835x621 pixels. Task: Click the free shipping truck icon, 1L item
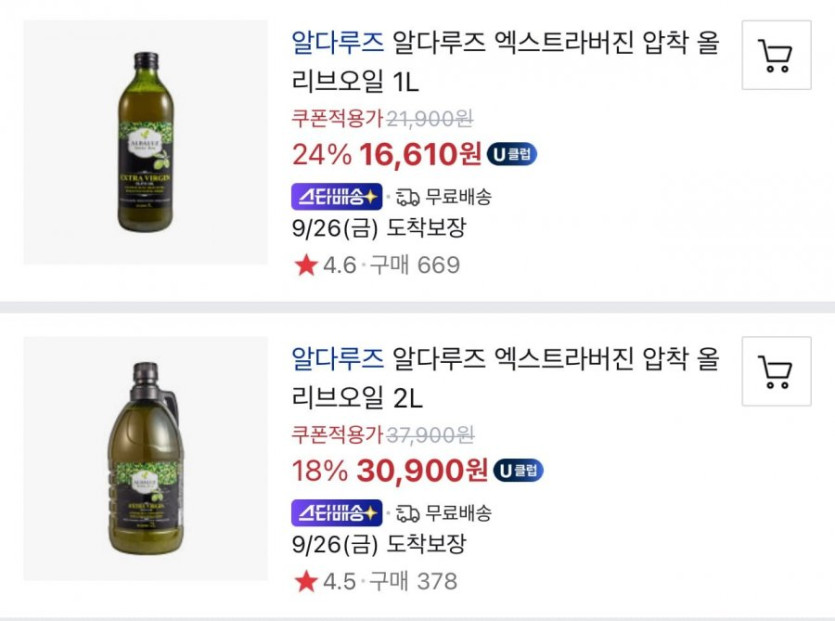pyautogui.click(x=407, y=196)
